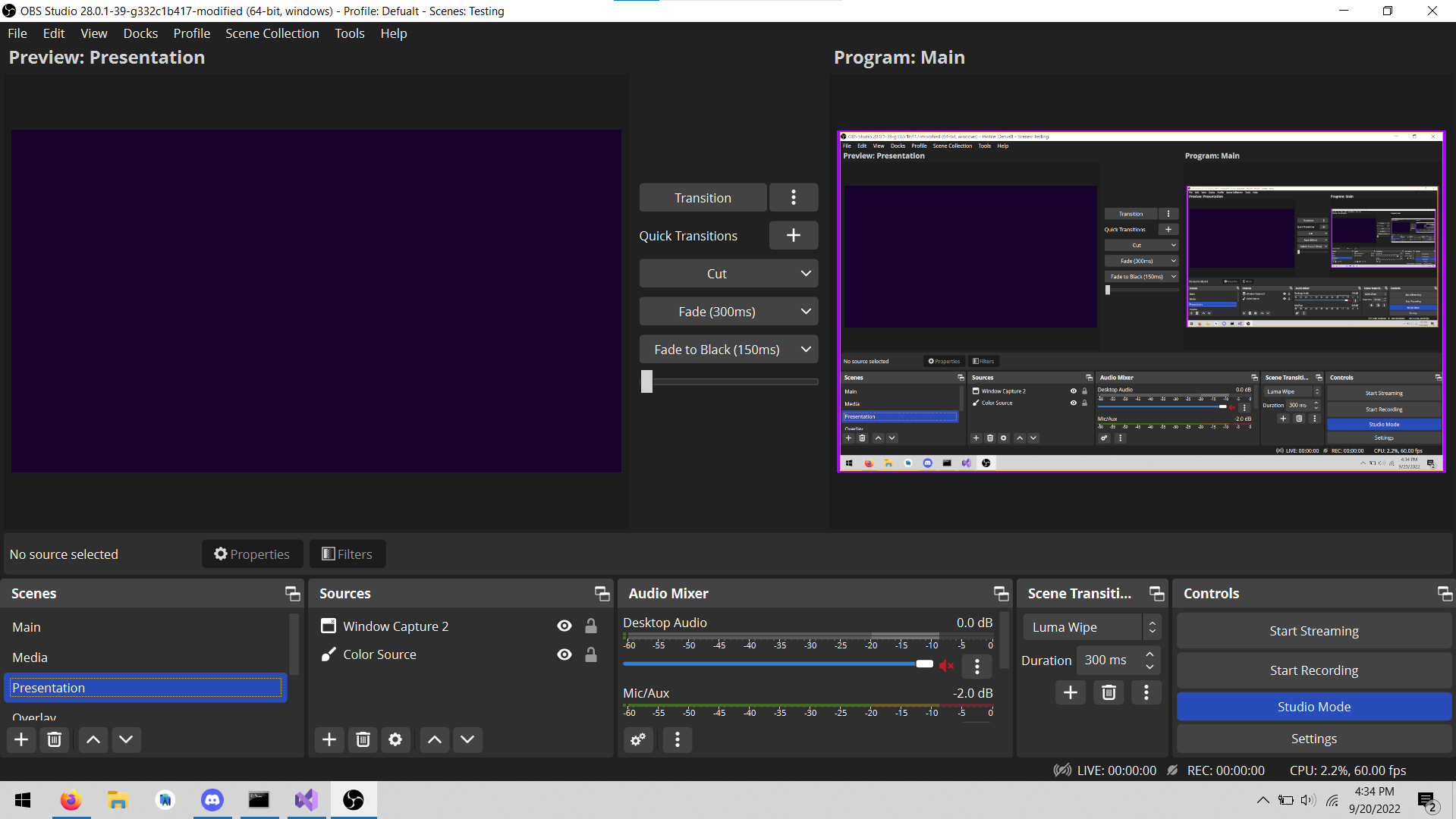Undock the Scene Transitions panel
The image size is (1456, 819).
coord(1157,594)
